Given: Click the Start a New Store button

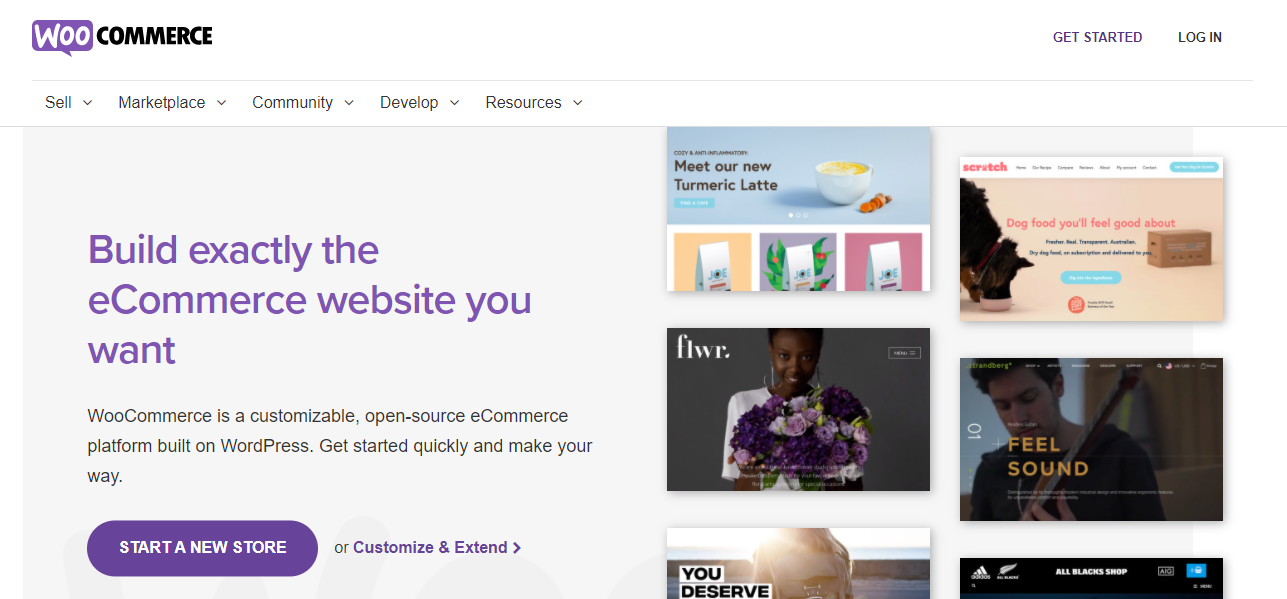Looking at the screenshot, I should coord(202,548).
